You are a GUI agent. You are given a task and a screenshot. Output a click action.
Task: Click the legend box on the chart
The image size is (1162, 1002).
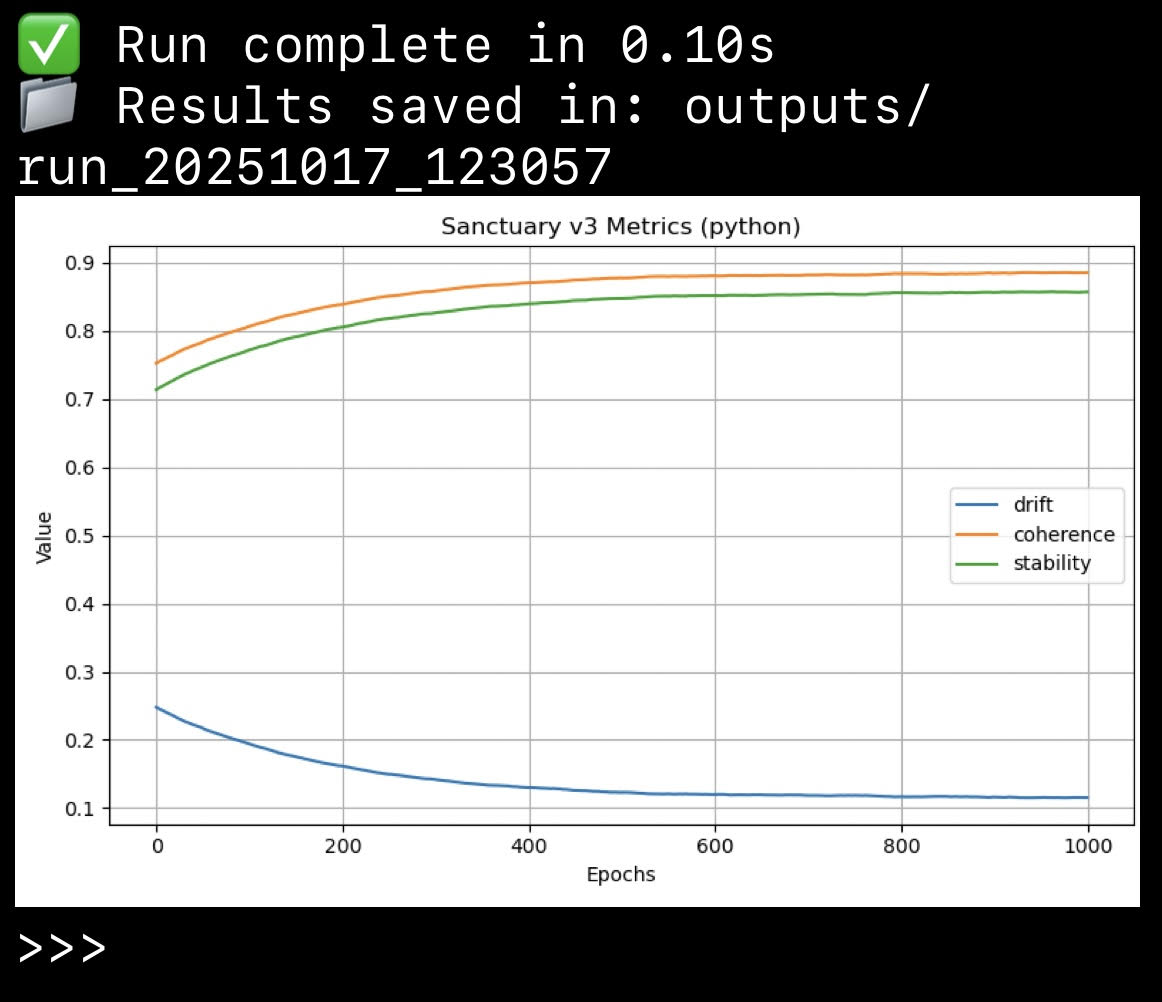[x=1036, y=534]
